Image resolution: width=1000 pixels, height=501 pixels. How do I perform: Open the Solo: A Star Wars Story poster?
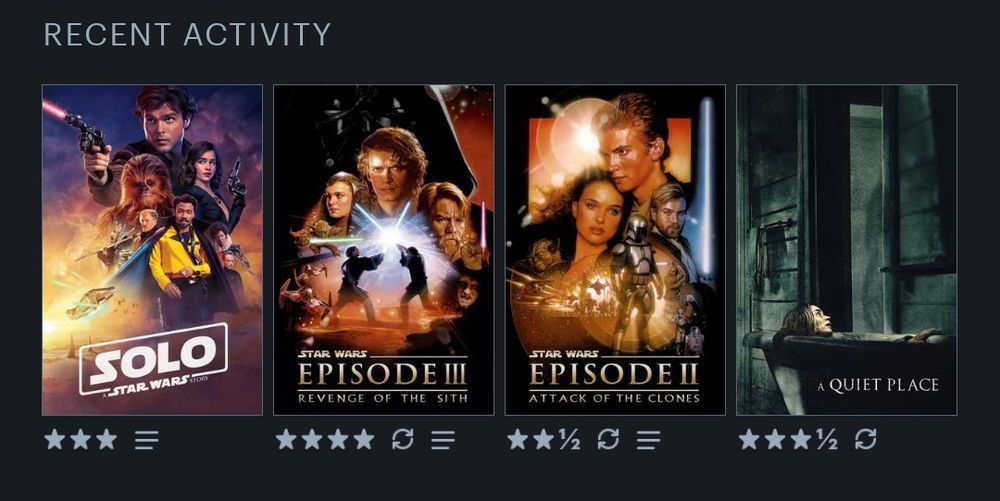point(152,250)
